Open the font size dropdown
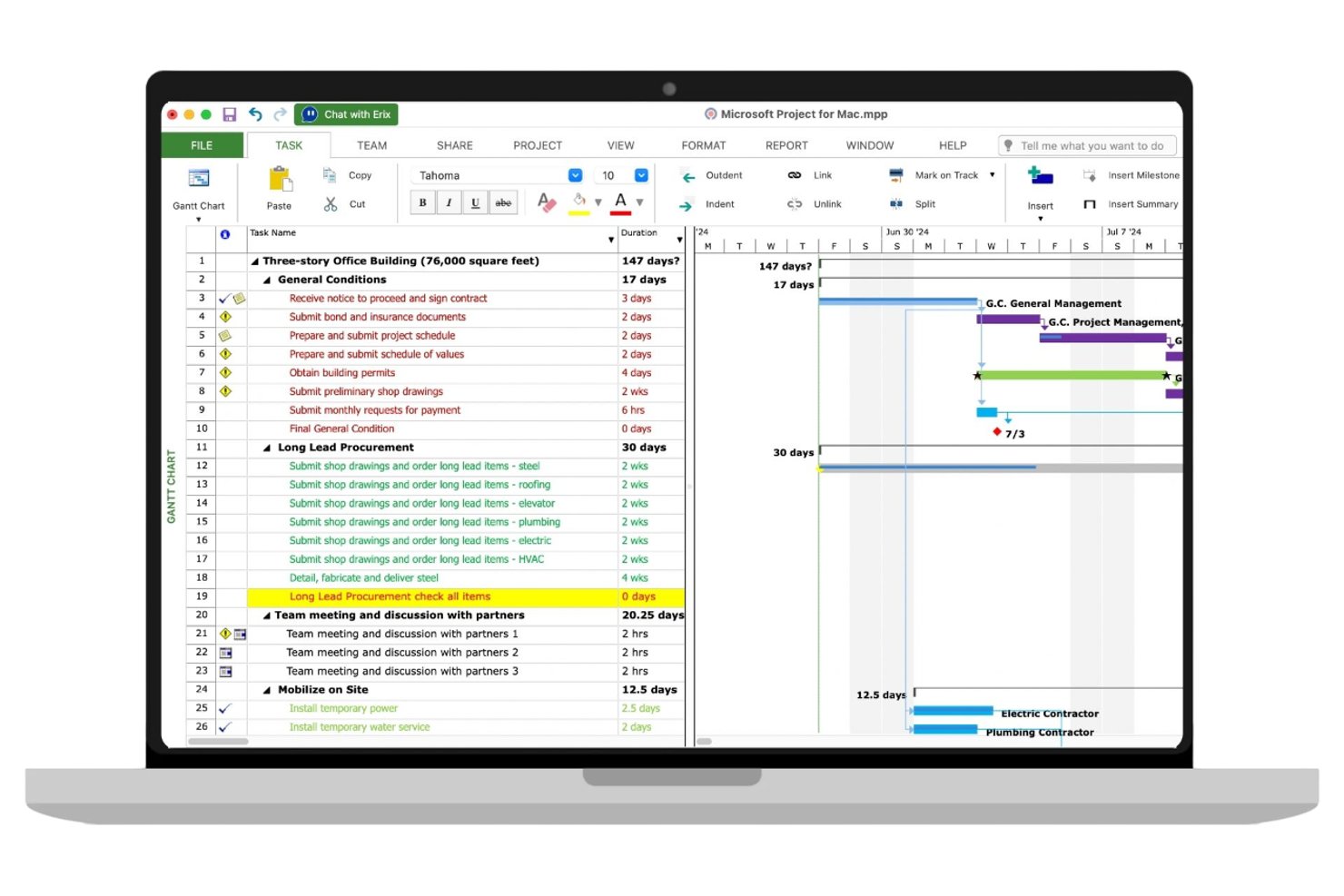This screenshot has width=1344, height=896. coord(641,175)
